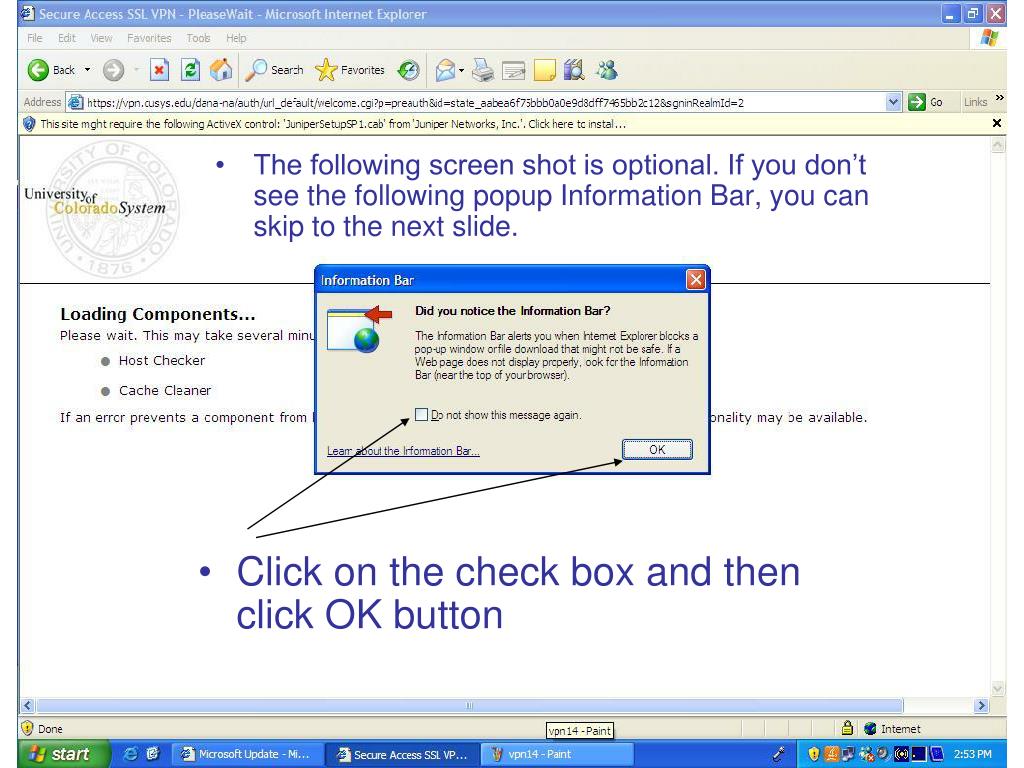Refresh the page with green arrows icon
Image resolution: width=1024 pixels, height=768 pixels.
190,70
